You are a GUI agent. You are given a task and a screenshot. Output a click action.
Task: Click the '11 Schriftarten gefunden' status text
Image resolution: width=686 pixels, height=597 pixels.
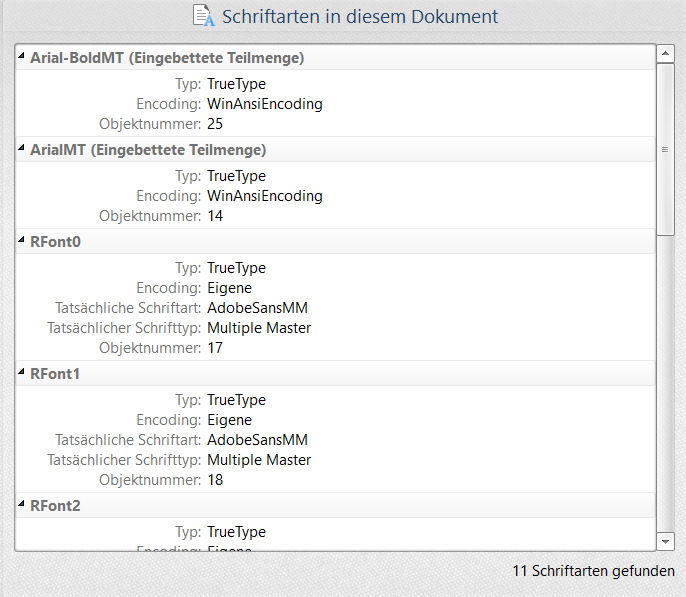pyautogui.click(x=593, y=571)
